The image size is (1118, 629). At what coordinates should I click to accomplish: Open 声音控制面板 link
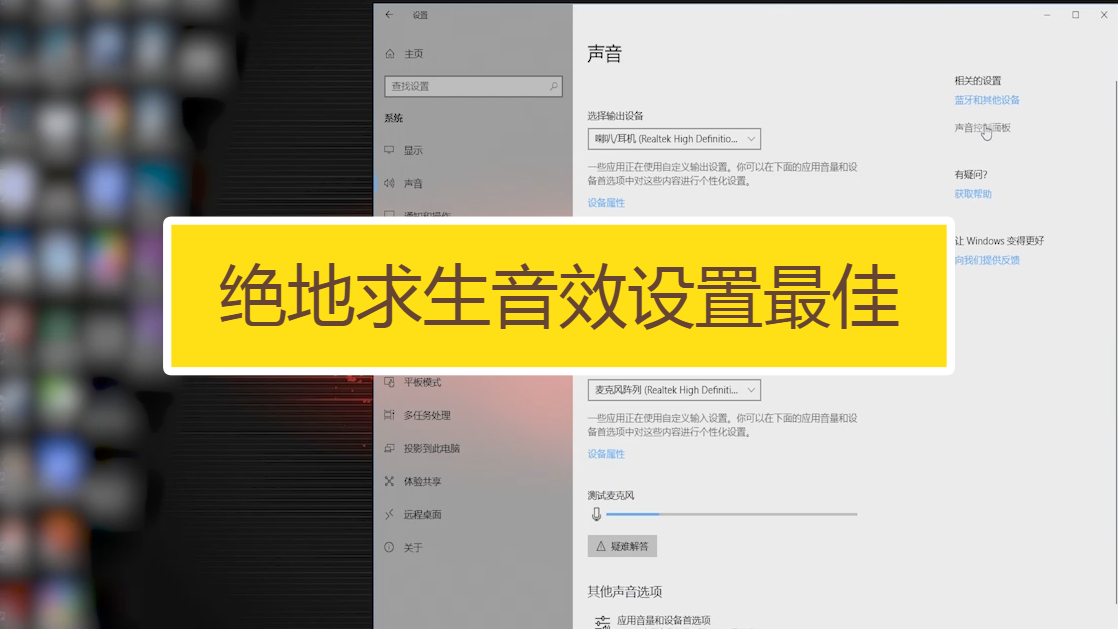click(x=983, y=128)
